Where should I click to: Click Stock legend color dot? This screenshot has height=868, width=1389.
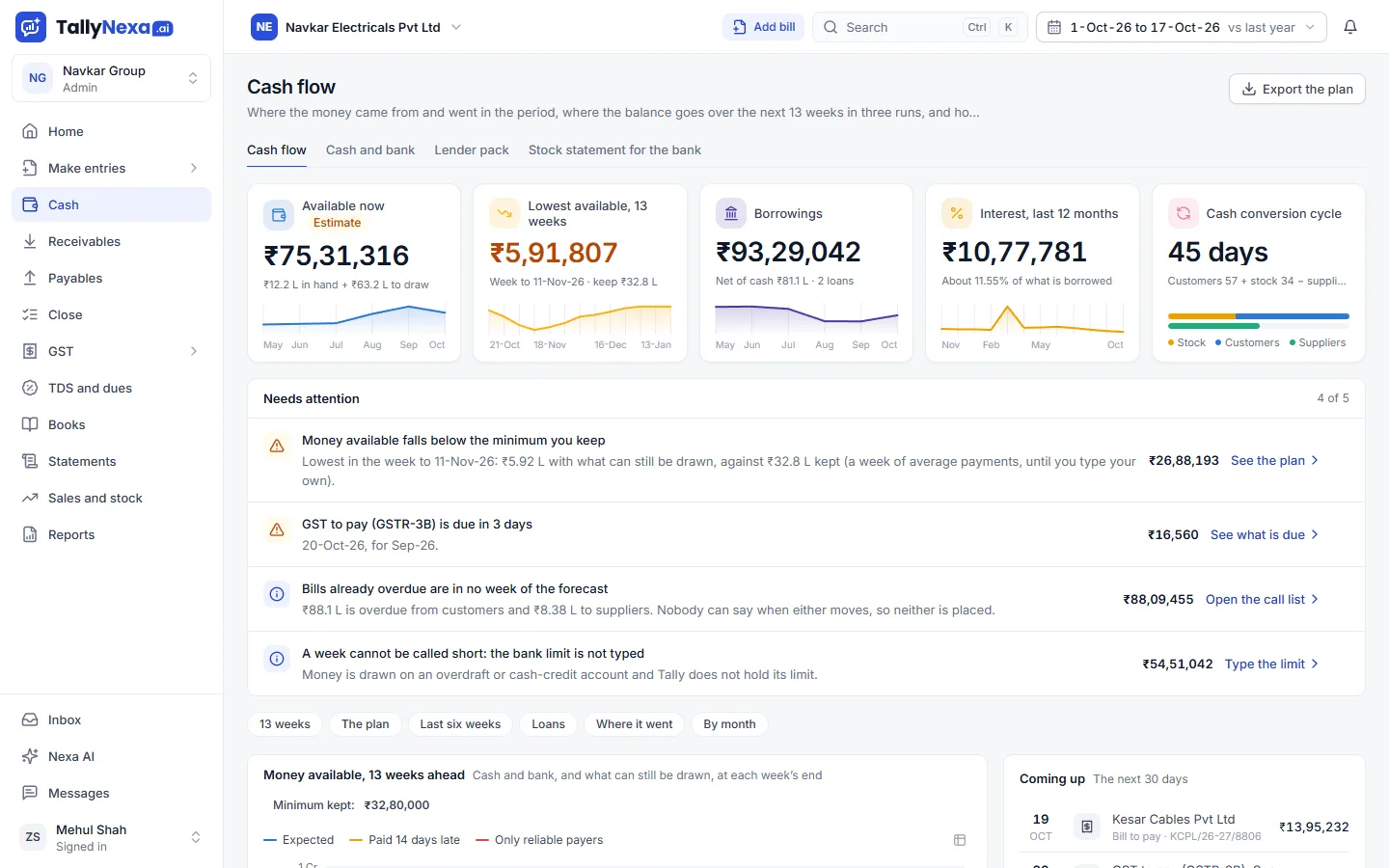pyautogui.click(x=1171, y=342)
